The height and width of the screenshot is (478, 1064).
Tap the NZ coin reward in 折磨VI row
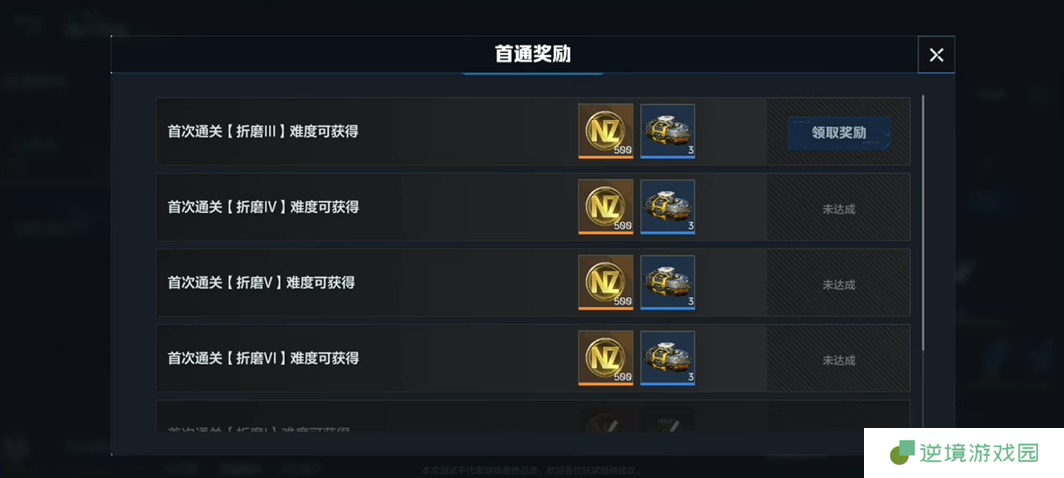605,358
